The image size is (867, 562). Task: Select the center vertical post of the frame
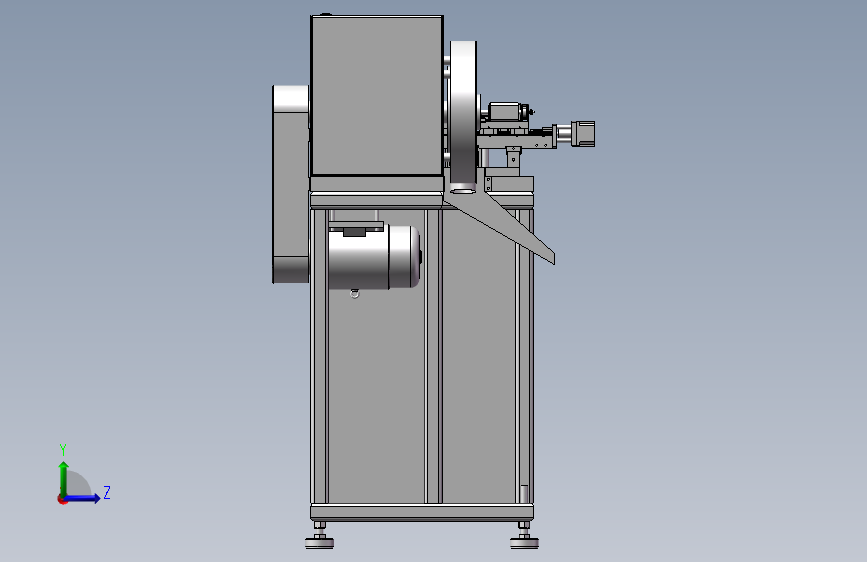click(x=433, y=356)
